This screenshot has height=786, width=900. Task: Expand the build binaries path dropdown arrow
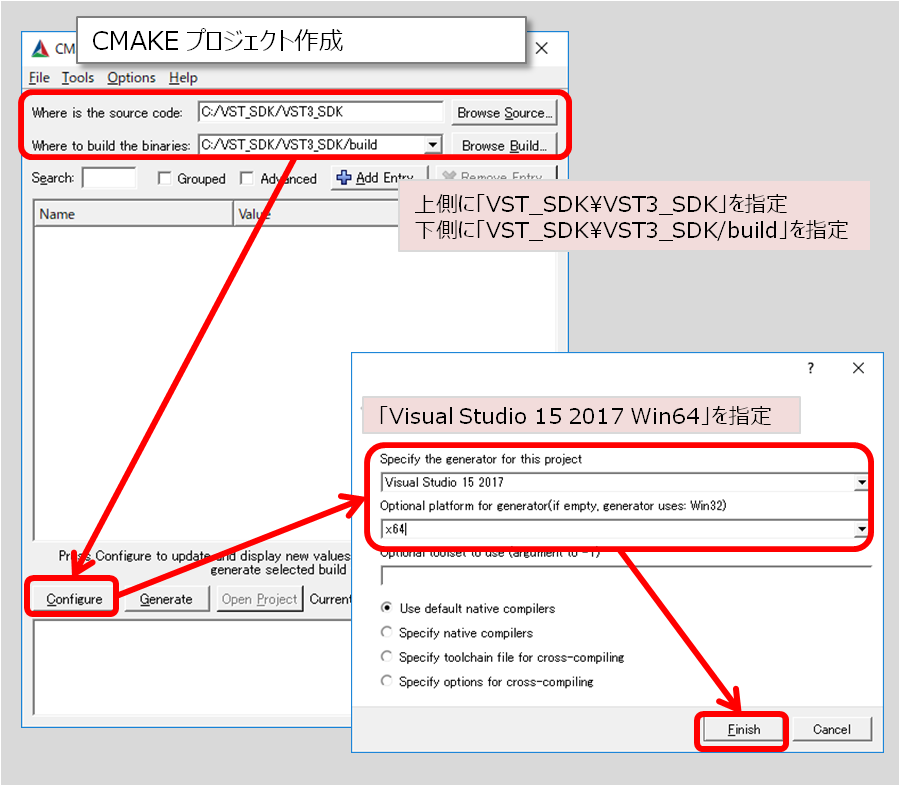(433, 145)
